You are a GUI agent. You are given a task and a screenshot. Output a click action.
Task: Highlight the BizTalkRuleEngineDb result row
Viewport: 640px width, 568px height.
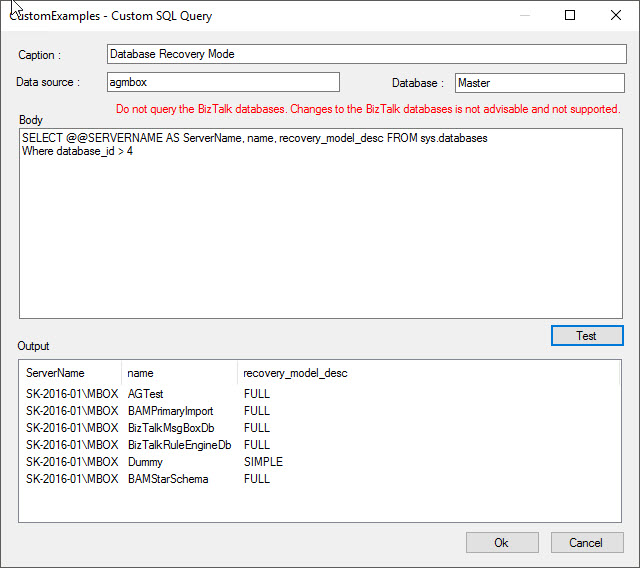click(x=179, y=445)
